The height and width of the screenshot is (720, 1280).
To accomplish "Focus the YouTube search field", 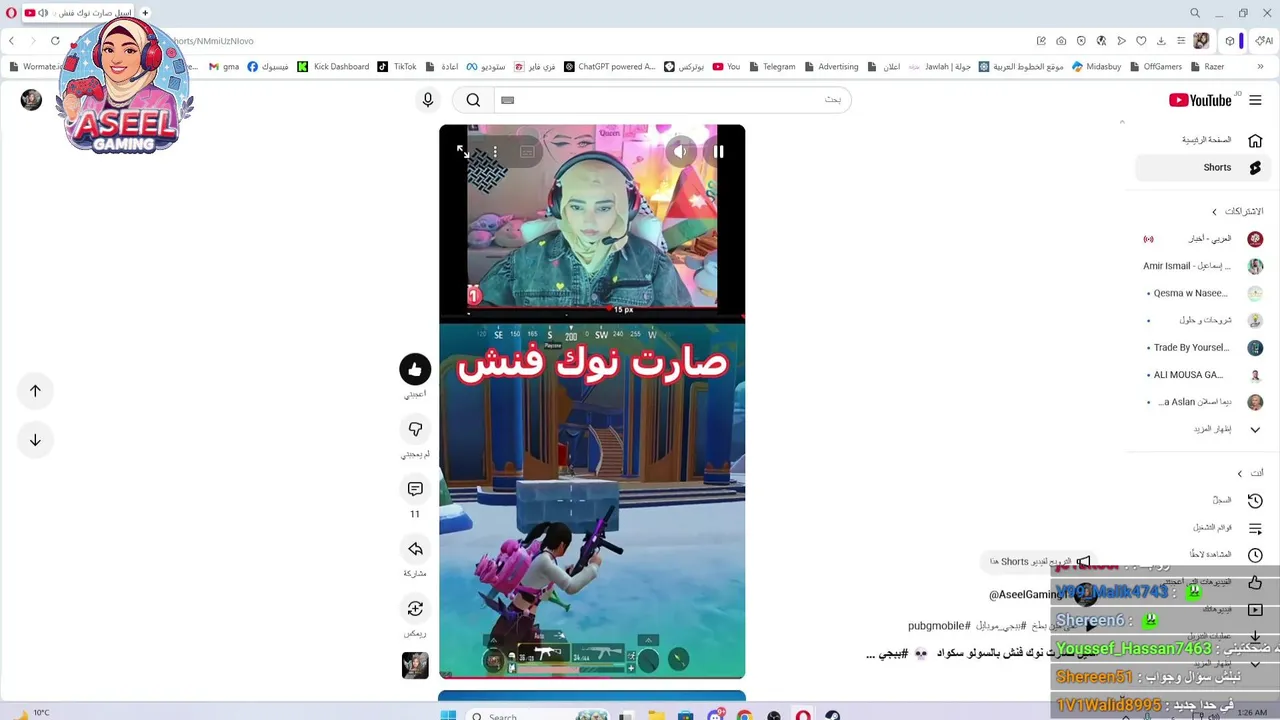I will pos(671,100).
